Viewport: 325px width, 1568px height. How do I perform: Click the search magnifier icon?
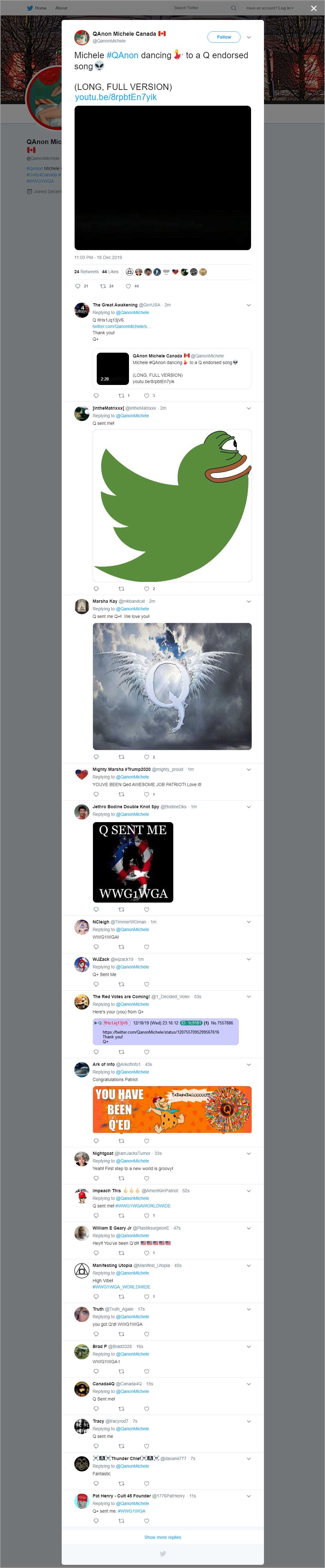tap(233, 8)
